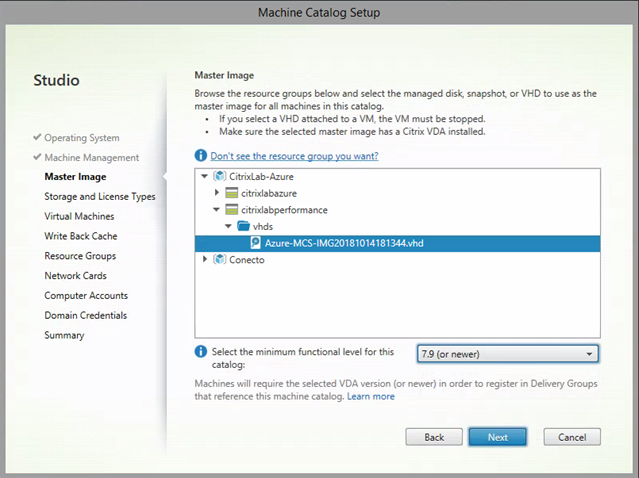
Task: Collapse the vhds folder node
Action: (x=228, y=226)
